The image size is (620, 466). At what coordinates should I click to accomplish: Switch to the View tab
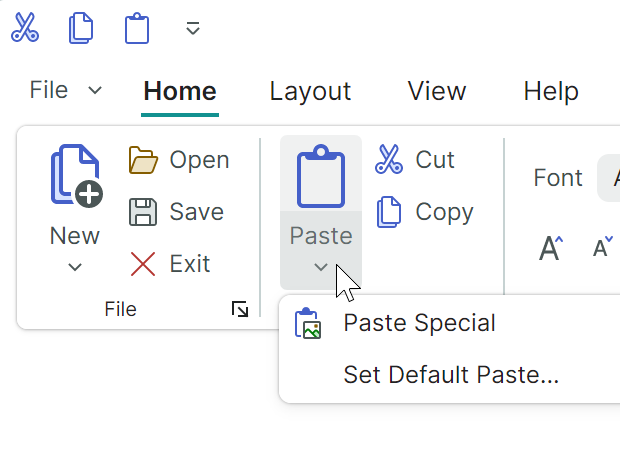(436, 91)
